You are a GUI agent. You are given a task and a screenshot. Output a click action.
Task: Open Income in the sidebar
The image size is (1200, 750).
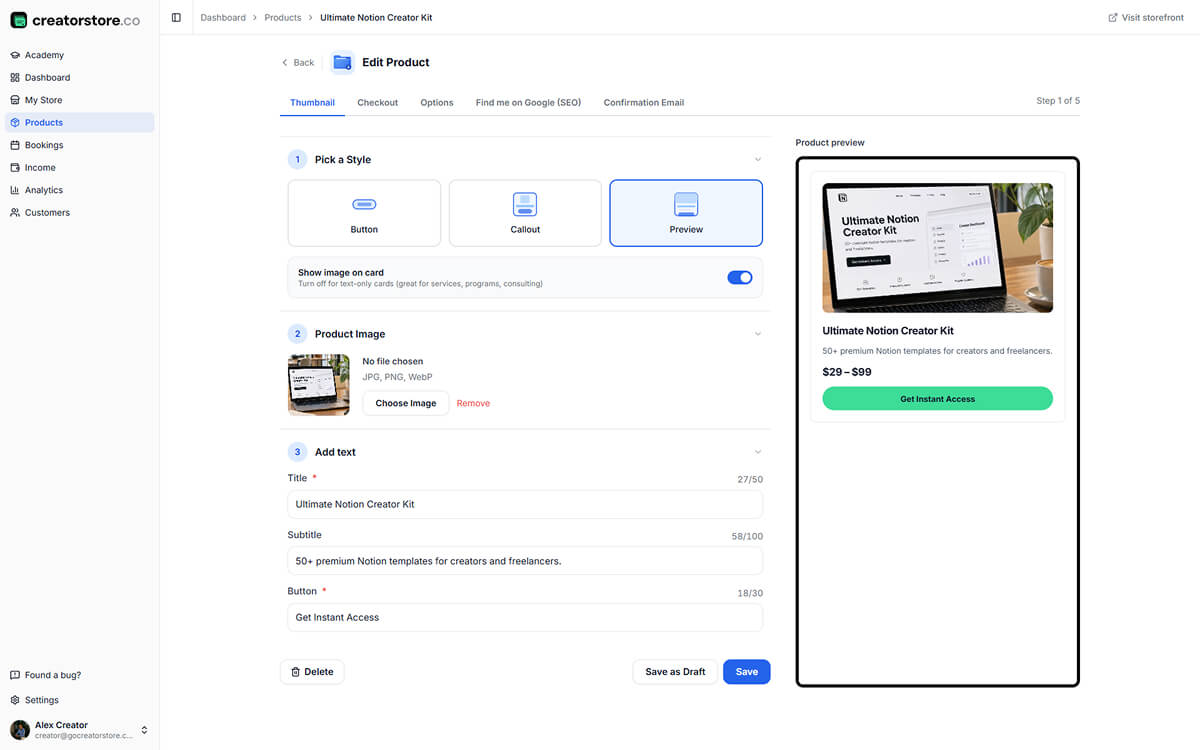(x=80, y=167)
